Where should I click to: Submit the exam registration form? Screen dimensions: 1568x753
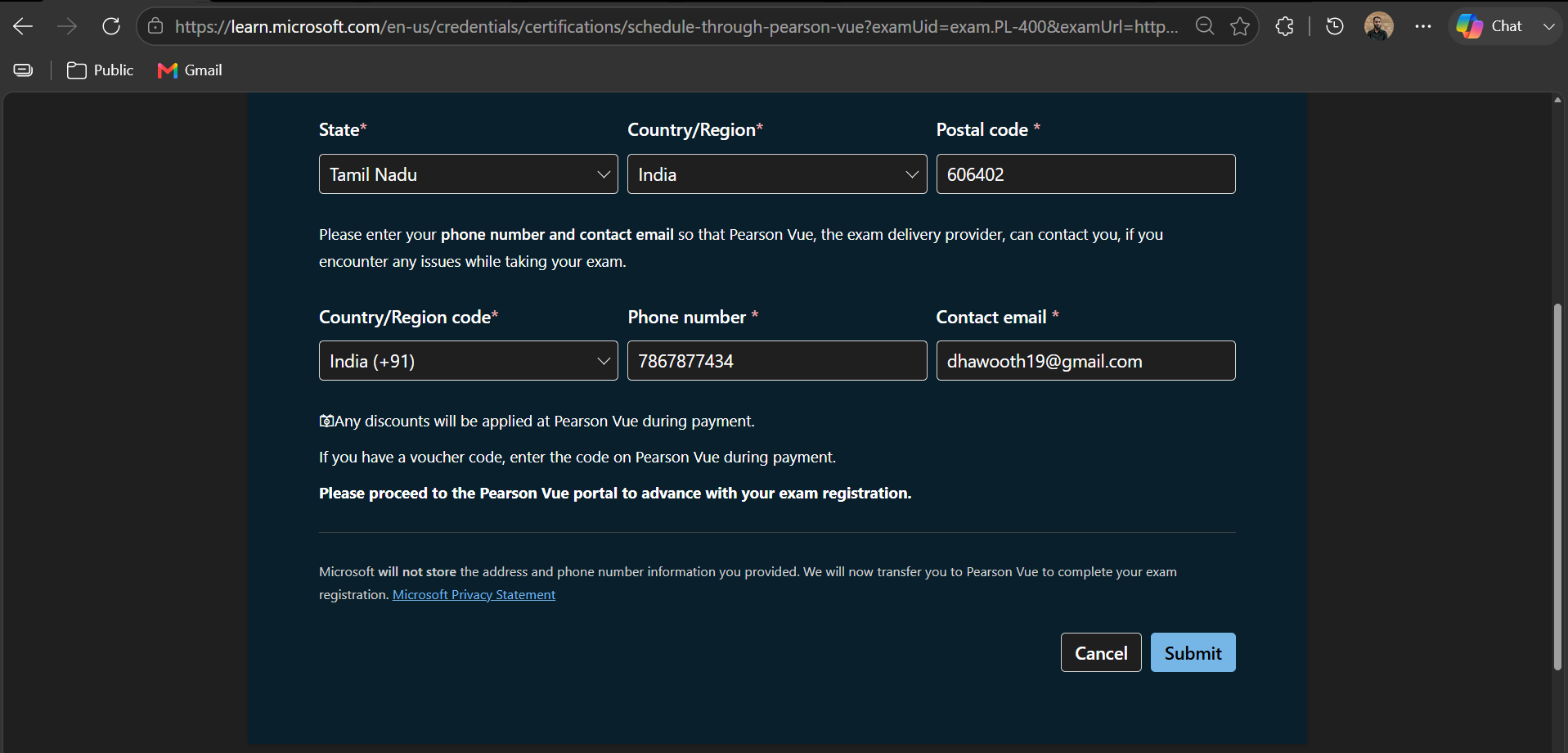click(1193, 652)
